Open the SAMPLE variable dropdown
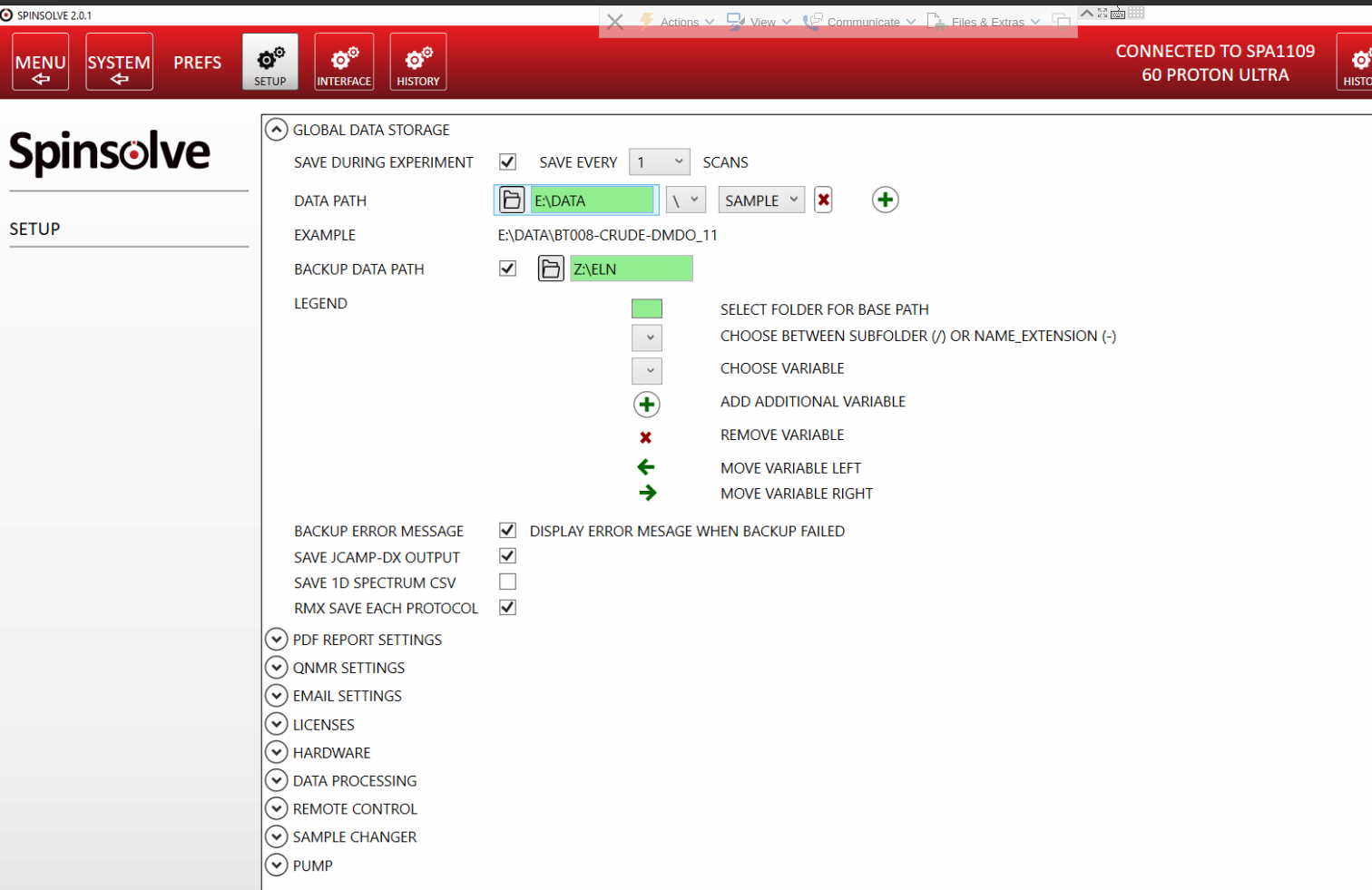Image resolution: width=1372 pixels, height=890 pixels. [761, 200]
